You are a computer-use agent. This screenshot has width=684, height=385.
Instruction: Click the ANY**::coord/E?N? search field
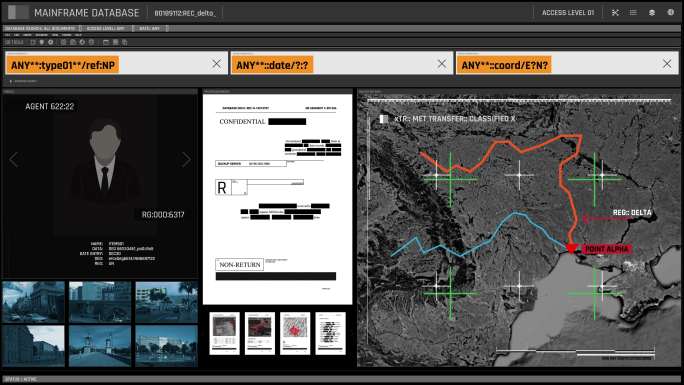point(567,64)
